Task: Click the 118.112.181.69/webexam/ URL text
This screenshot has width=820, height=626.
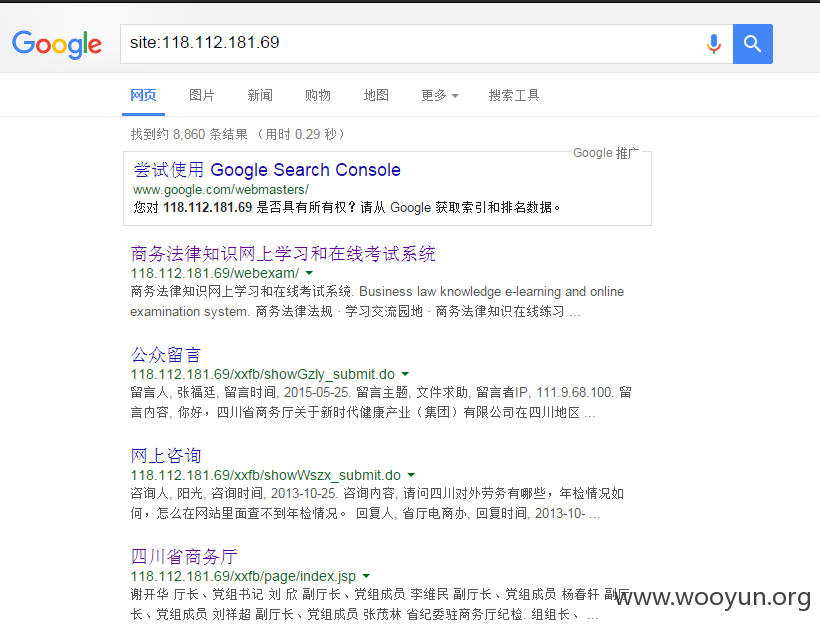Action: click(214, 273)
